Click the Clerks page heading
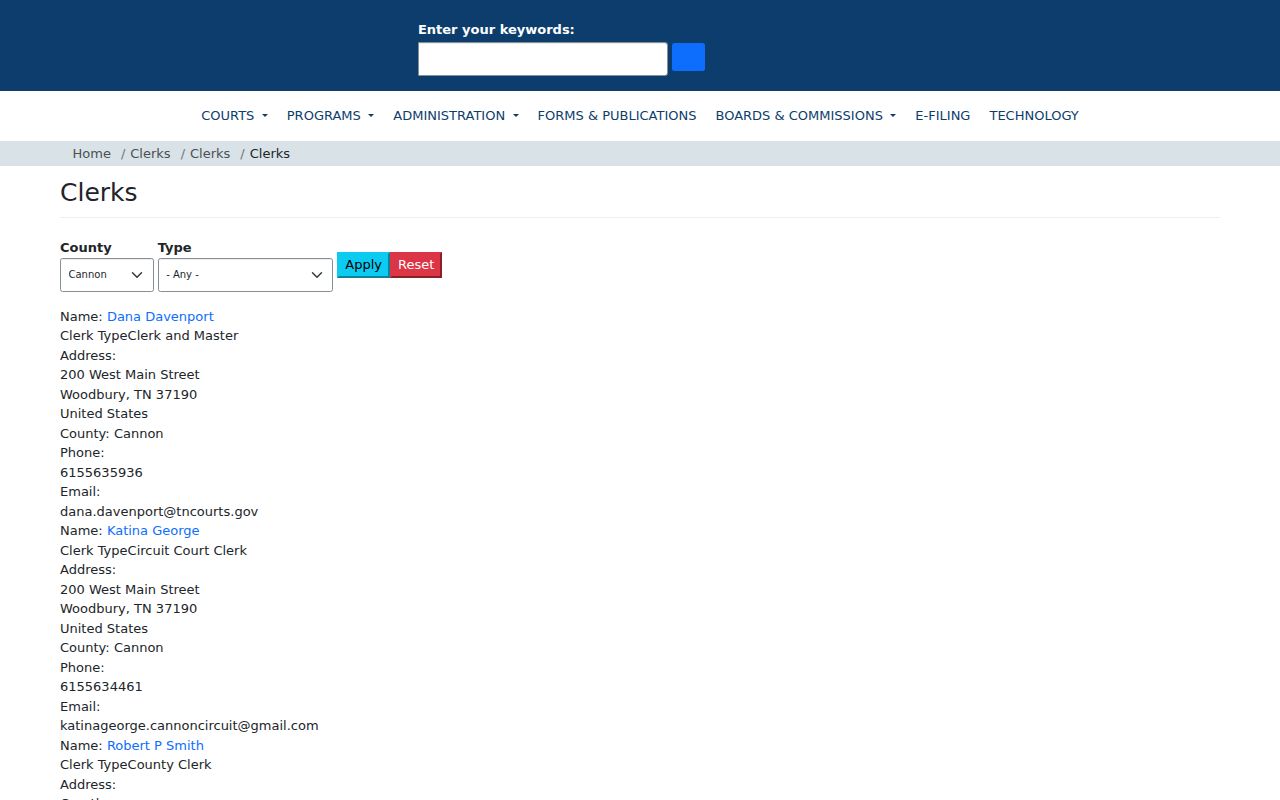 point(99,192)
